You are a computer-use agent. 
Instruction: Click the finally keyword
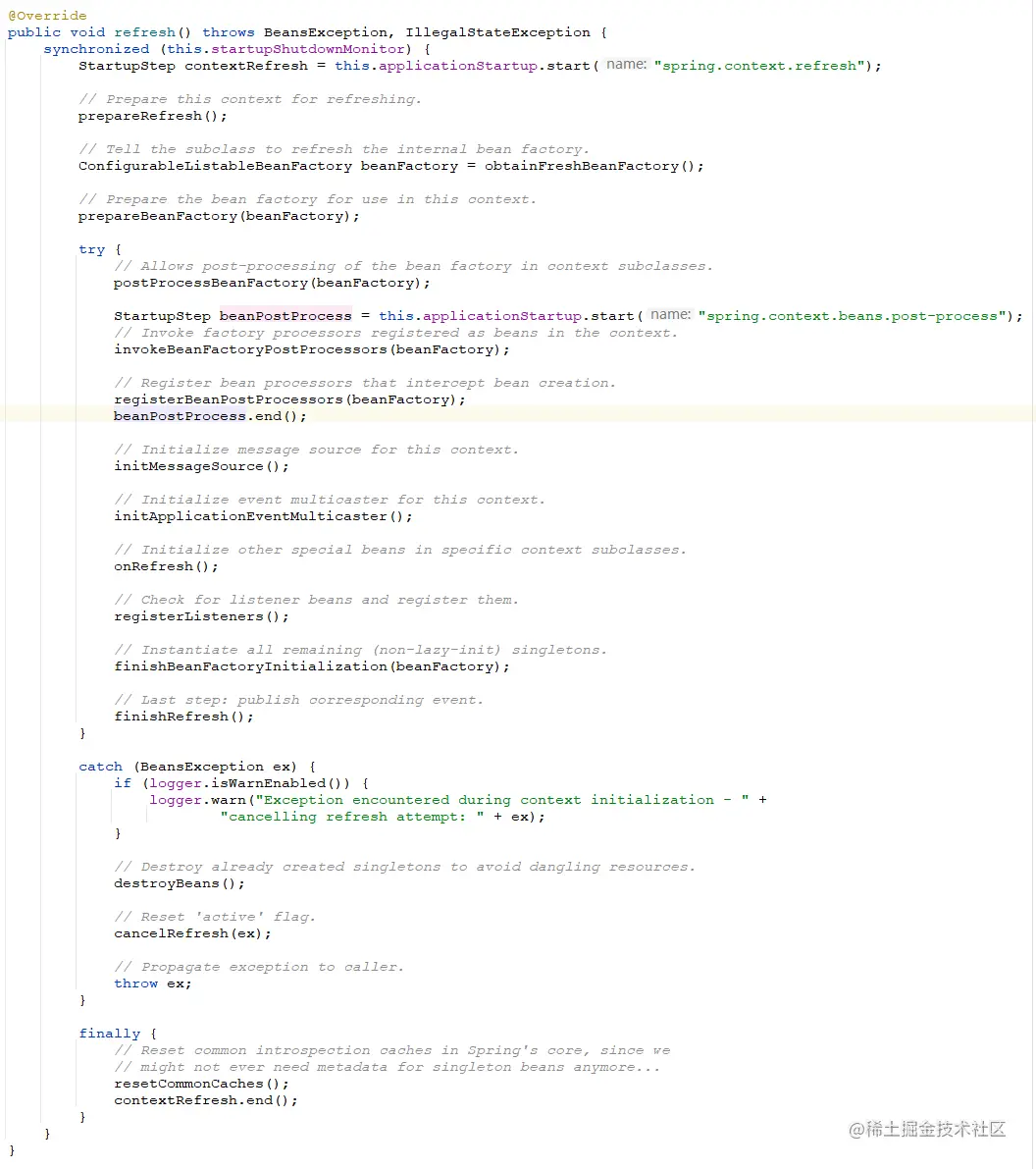click(110, 1034)
